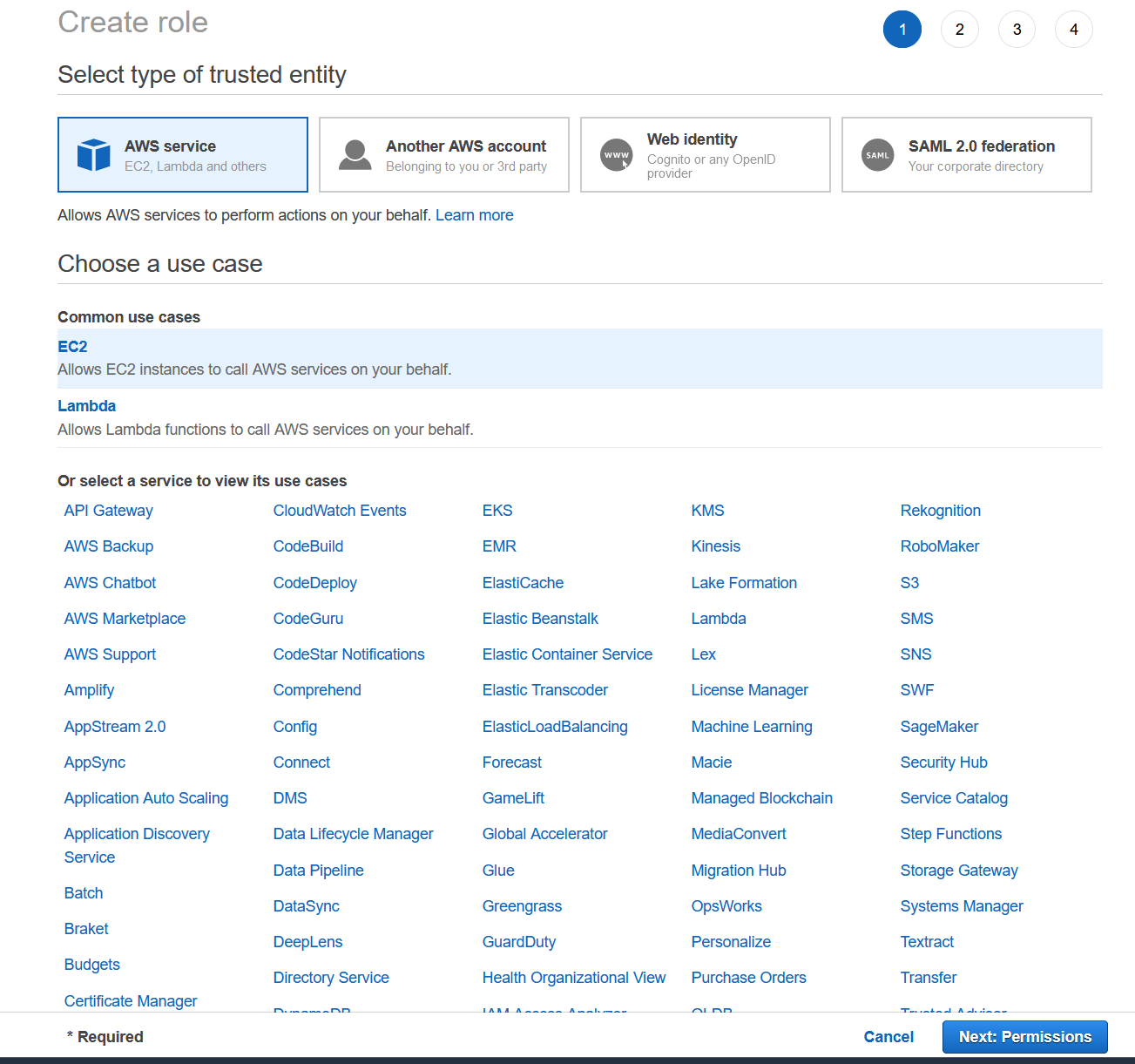Select the Machine Learning service
The height and width of the screenshot is (1064, 1135).
752,727
